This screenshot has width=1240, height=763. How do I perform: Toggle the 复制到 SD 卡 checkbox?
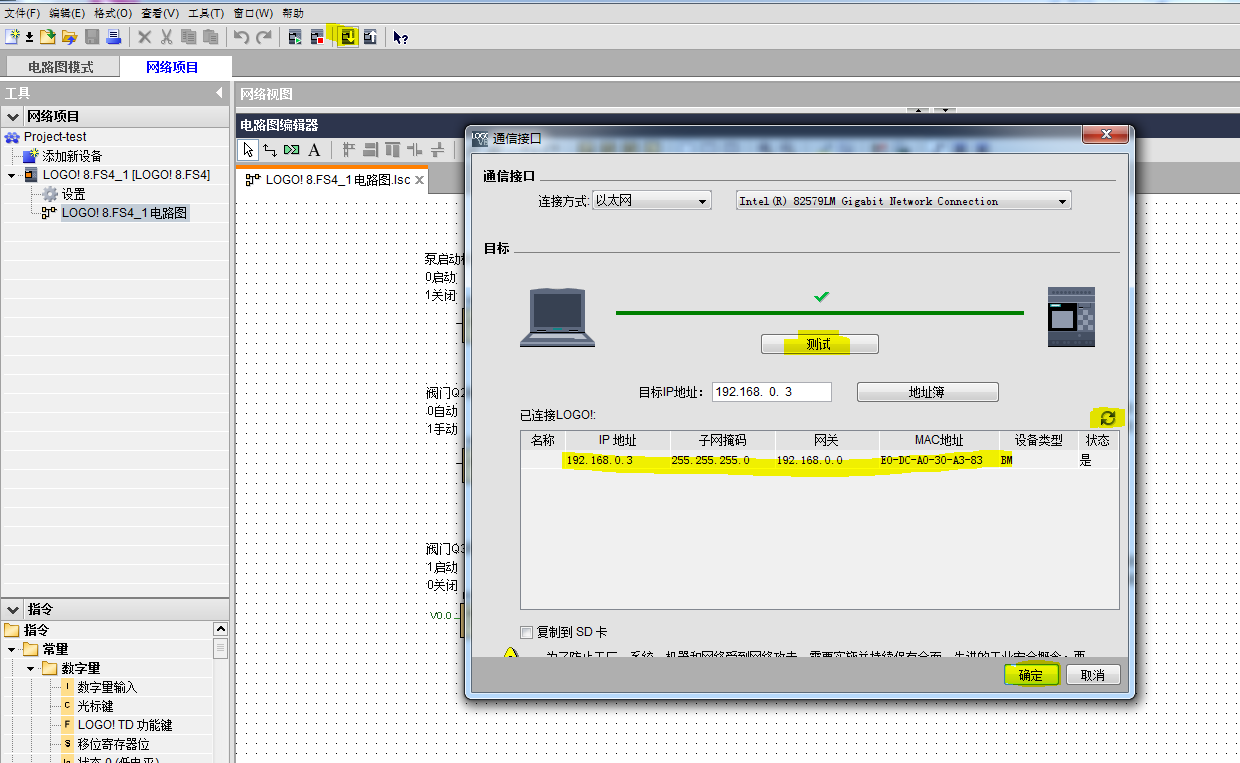click(527, 632)
